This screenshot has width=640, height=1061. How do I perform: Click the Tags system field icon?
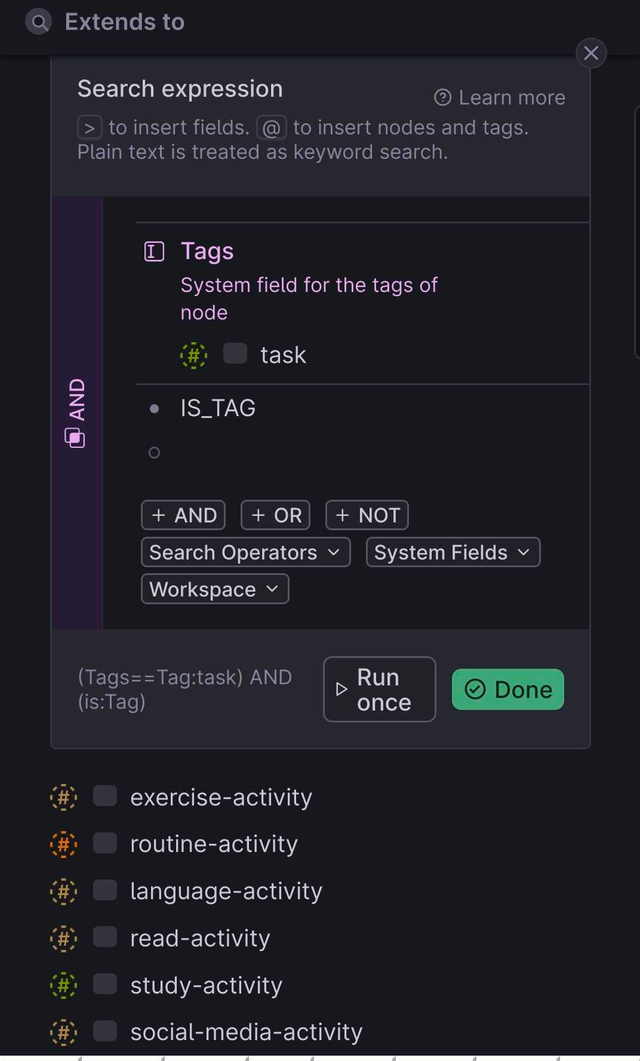pos(152,251)
